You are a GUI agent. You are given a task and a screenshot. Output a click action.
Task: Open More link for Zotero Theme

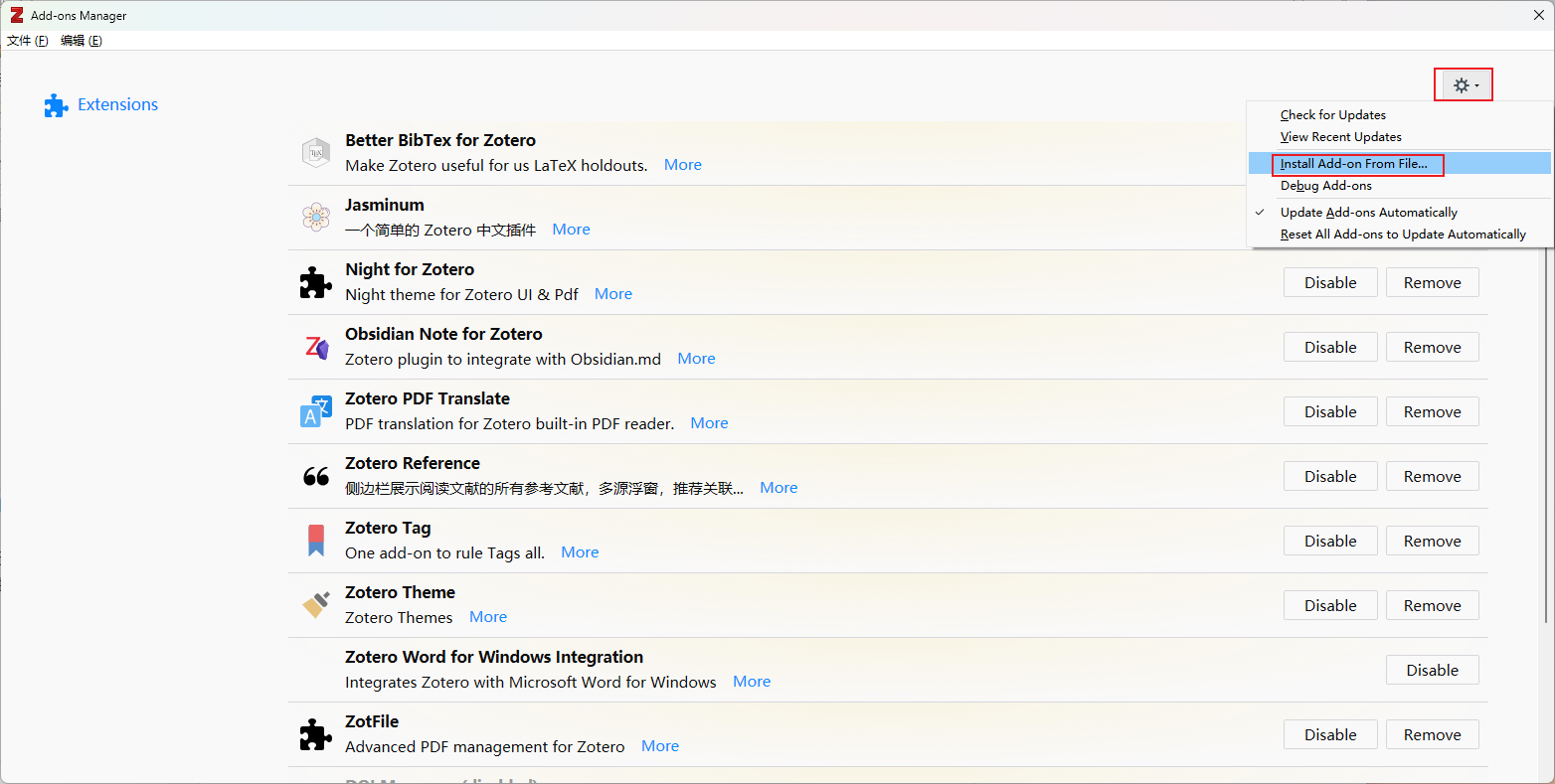tap(488, 617)
